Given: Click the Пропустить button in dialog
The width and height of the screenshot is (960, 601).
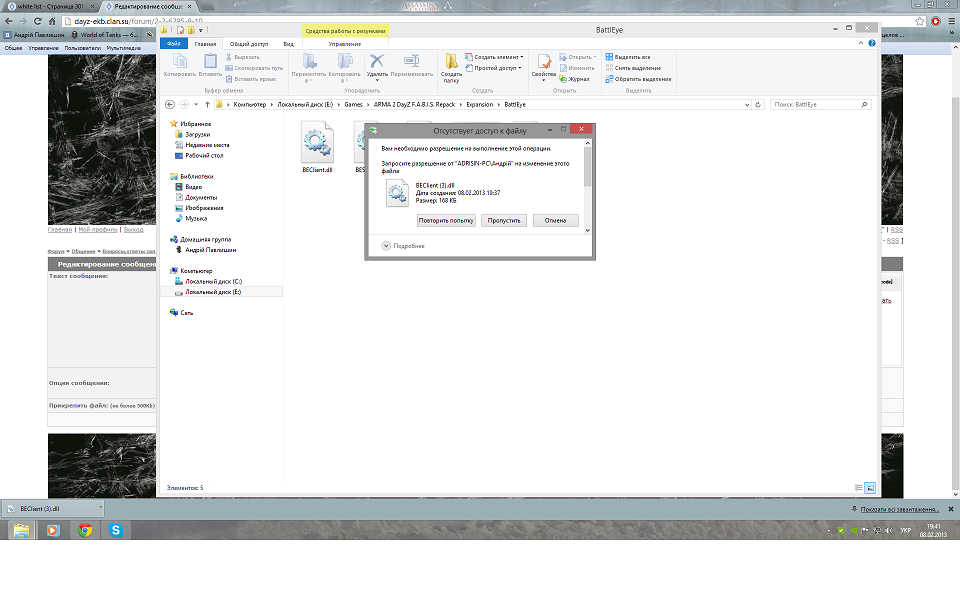Looking at the screenshot, I should [x=504, y=220].
